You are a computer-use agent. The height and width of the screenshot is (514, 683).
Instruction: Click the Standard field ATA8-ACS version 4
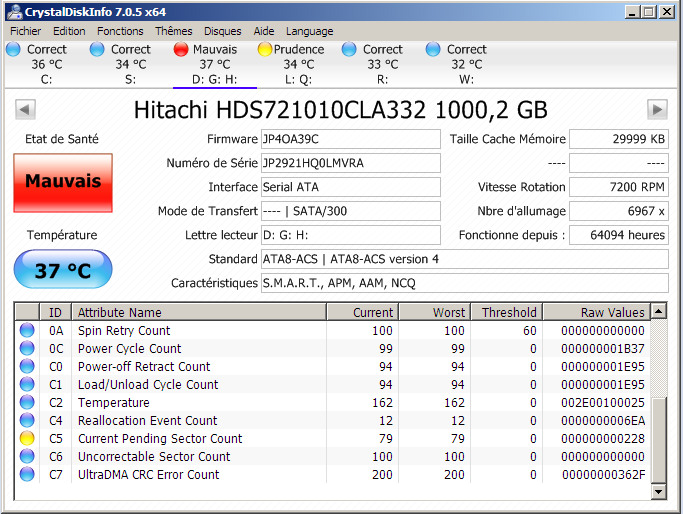tap(465, 259)
